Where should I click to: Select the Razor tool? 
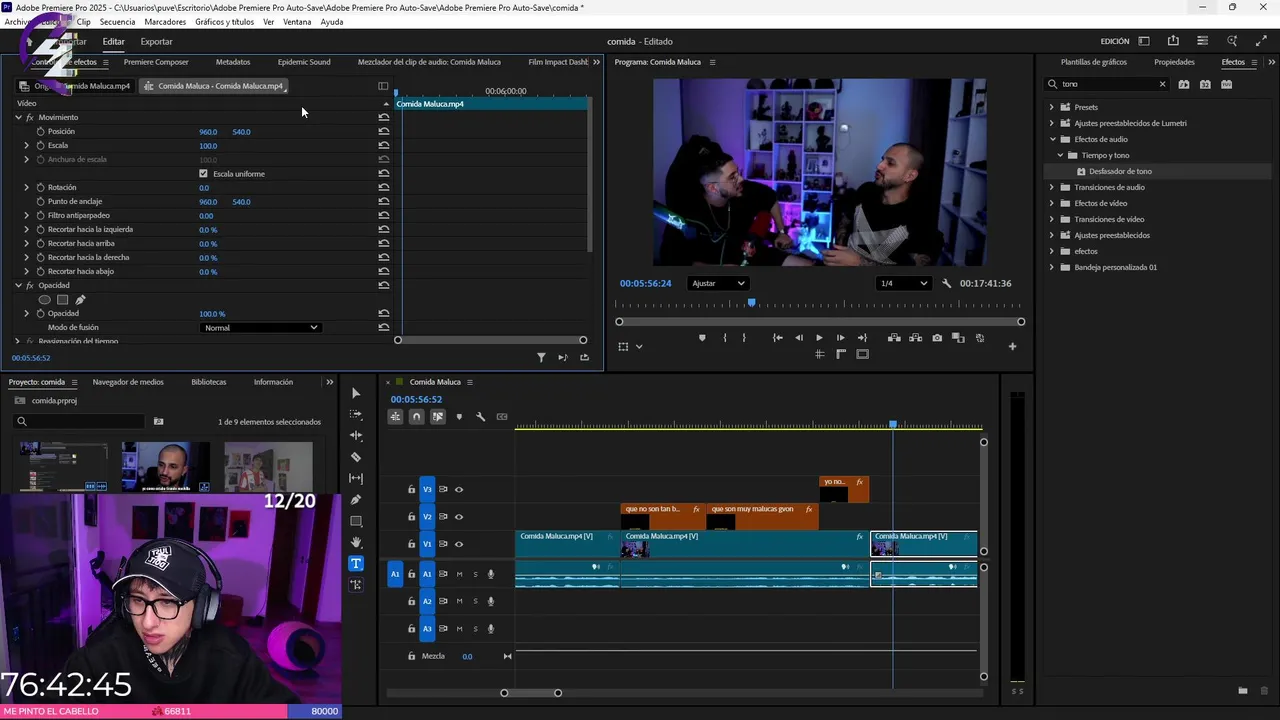356,457
